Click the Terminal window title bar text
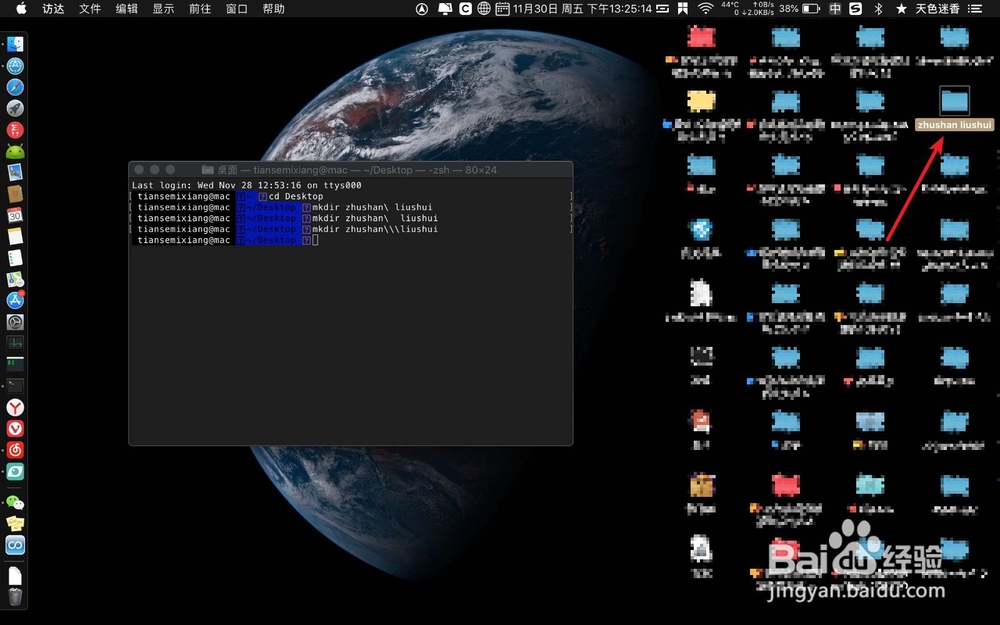Viewport: 1000px width, 625px height. [357, 170]
